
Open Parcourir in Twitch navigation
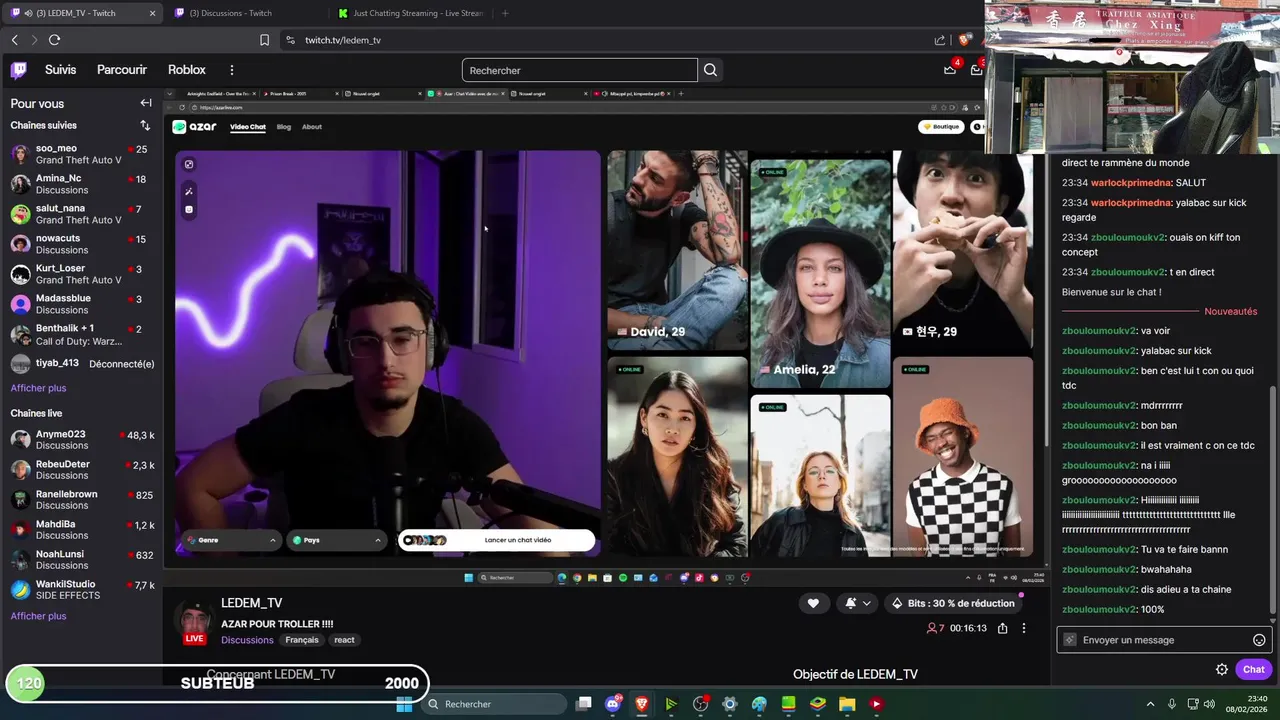click(122, 70)
